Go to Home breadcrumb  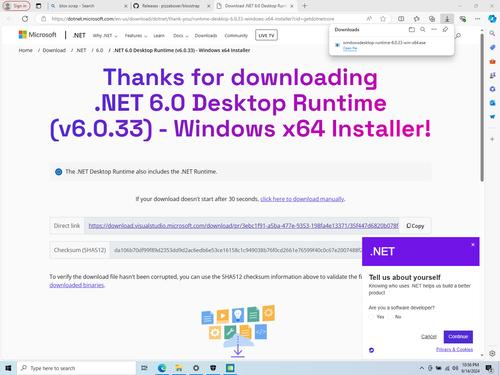(26, 50)
